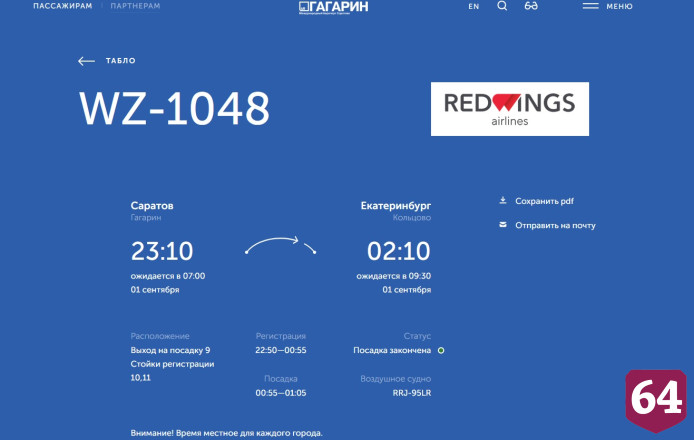Click arrival time 02:10

point(399,251)
